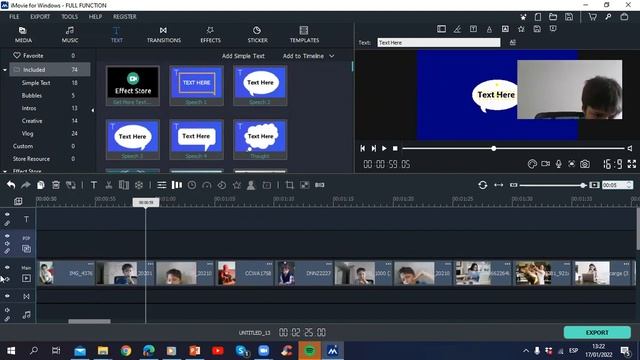
Task: Toggle the lock on the text track
Action: click(7, 223)
